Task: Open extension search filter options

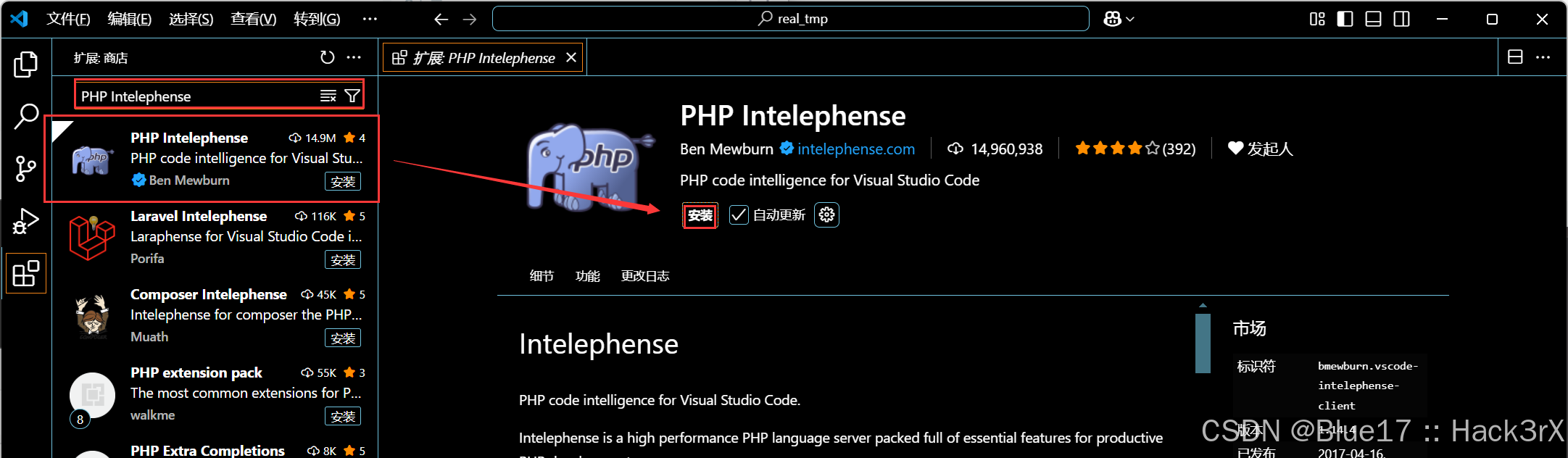Action: 352,96
